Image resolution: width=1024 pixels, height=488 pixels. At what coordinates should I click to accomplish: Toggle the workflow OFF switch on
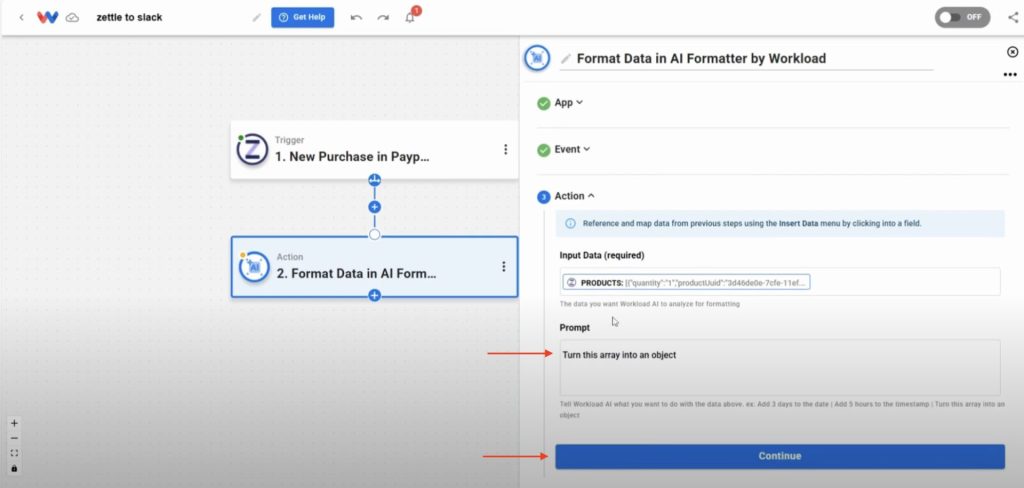tap(962, 18)
